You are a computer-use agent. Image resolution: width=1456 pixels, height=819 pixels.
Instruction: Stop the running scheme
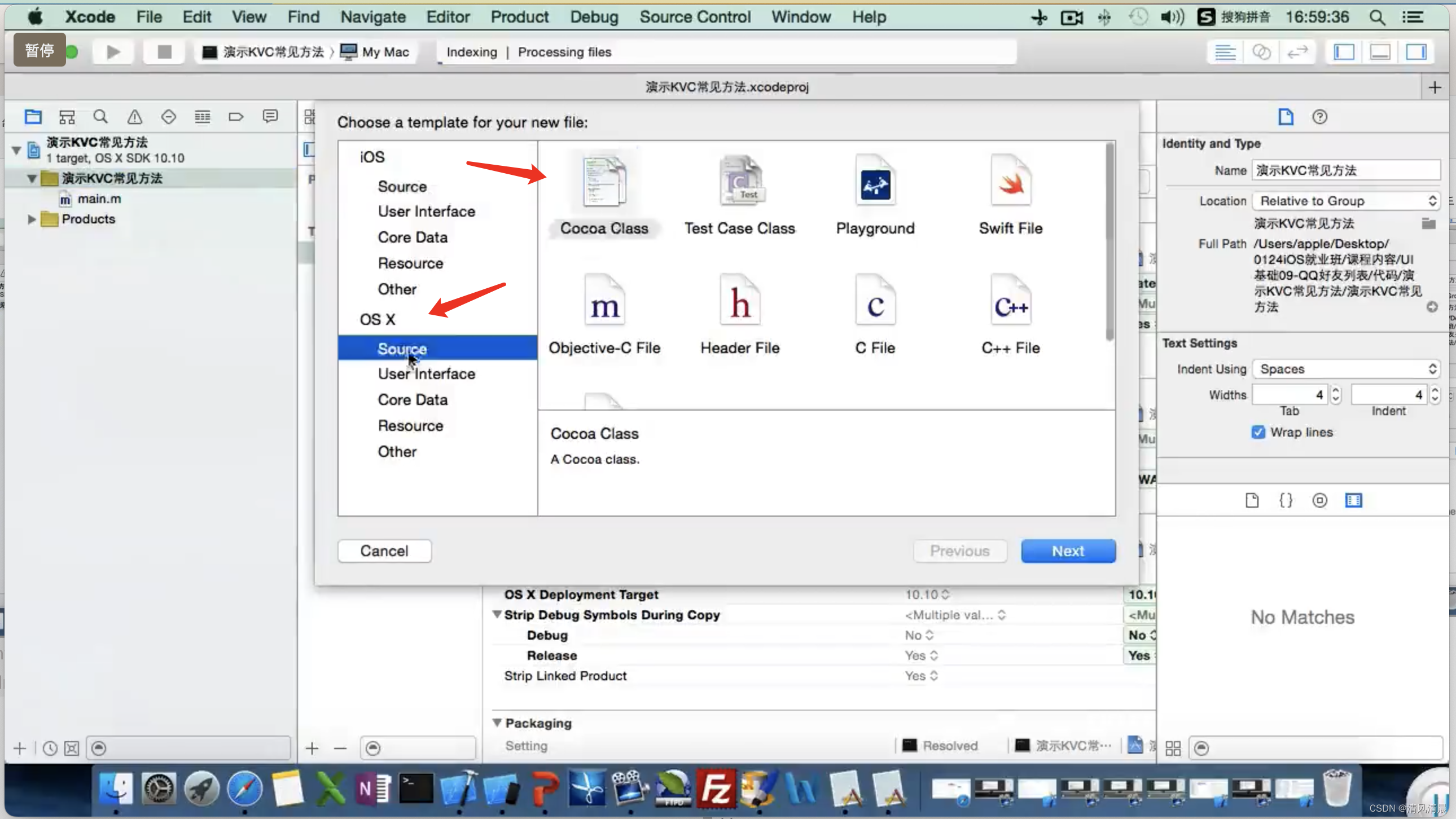click(x=164, y=52)
